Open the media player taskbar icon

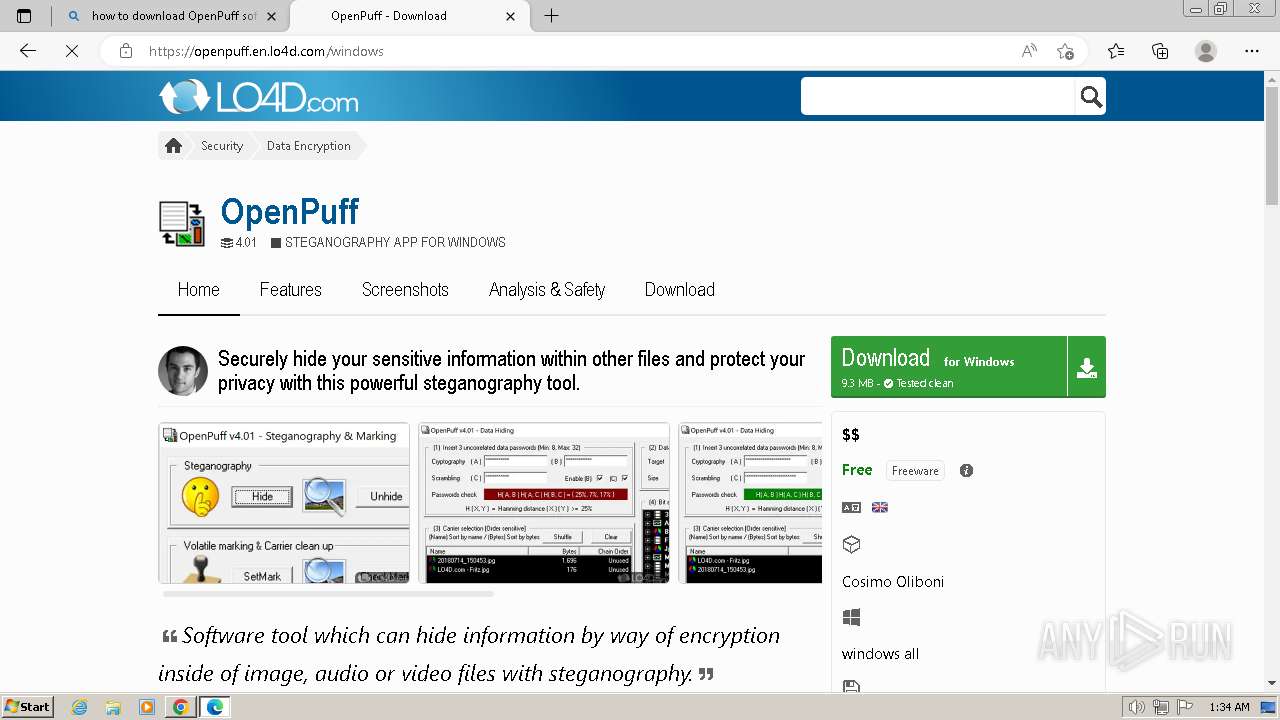[x=146, y=707]
